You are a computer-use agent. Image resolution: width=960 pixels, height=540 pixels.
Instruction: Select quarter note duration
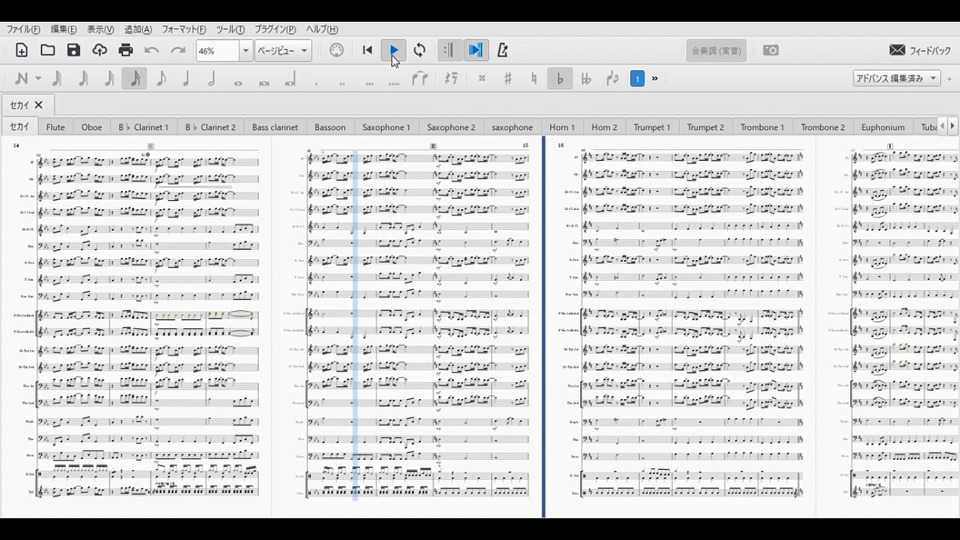[x=186, y=78]
